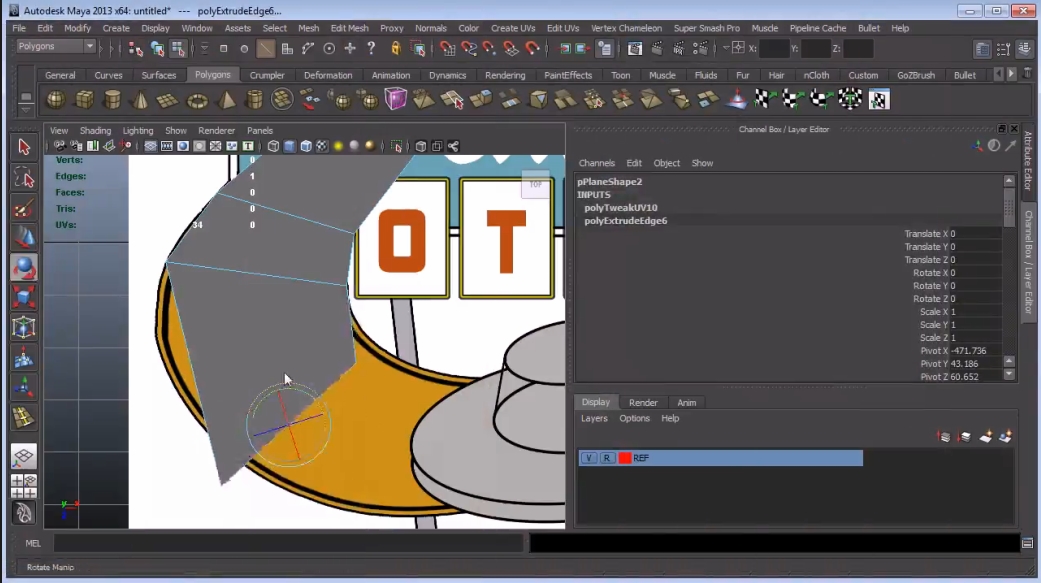Create a polygon plane from shelf
Image resolution: width=1041 pixels, height=583 pixels.
pos(168,100)
